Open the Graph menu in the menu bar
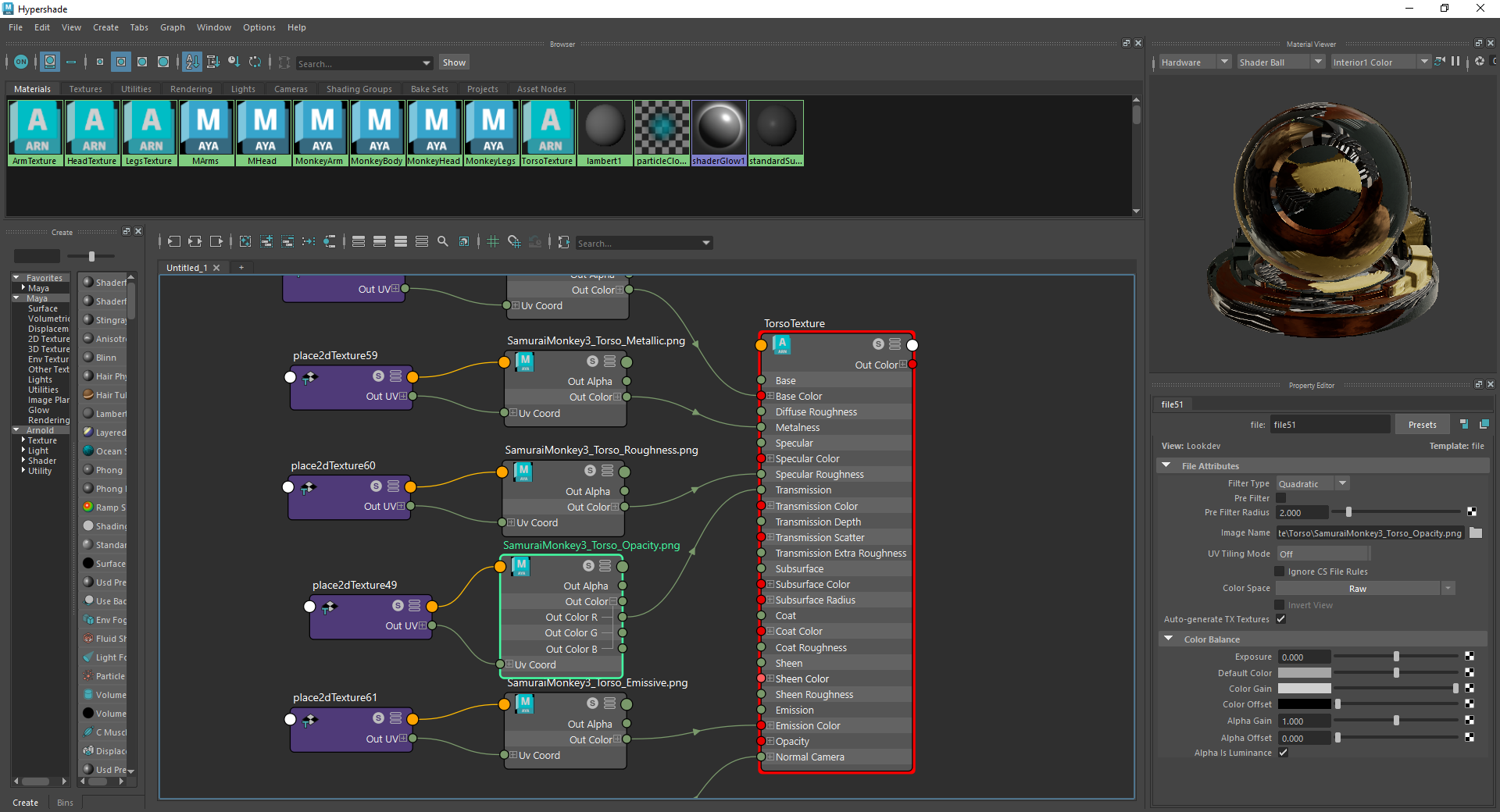 point(172,27)
